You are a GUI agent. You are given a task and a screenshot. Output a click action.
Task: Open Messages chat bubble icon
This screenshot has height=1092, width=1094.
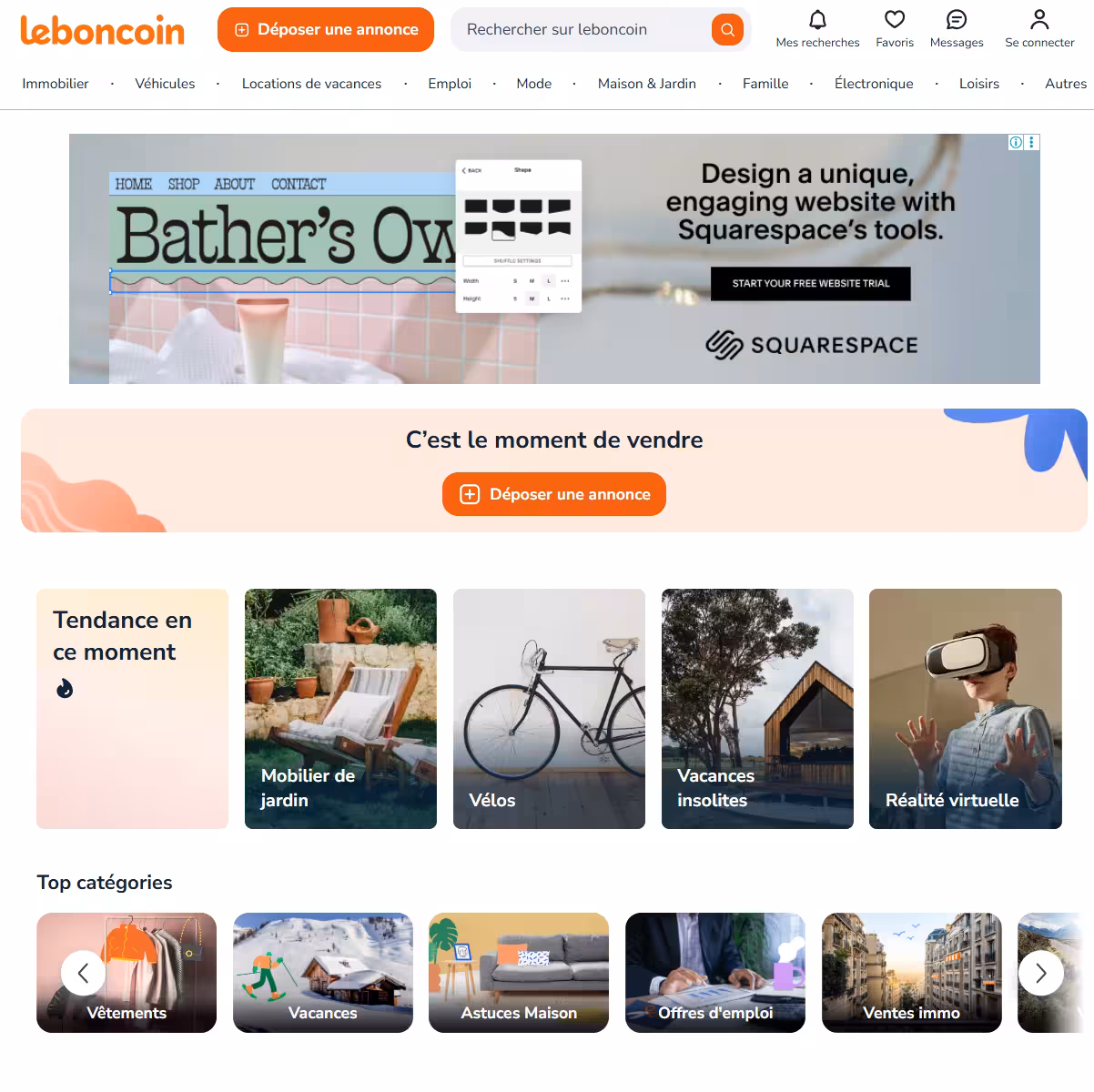click(x=957, y=19)
